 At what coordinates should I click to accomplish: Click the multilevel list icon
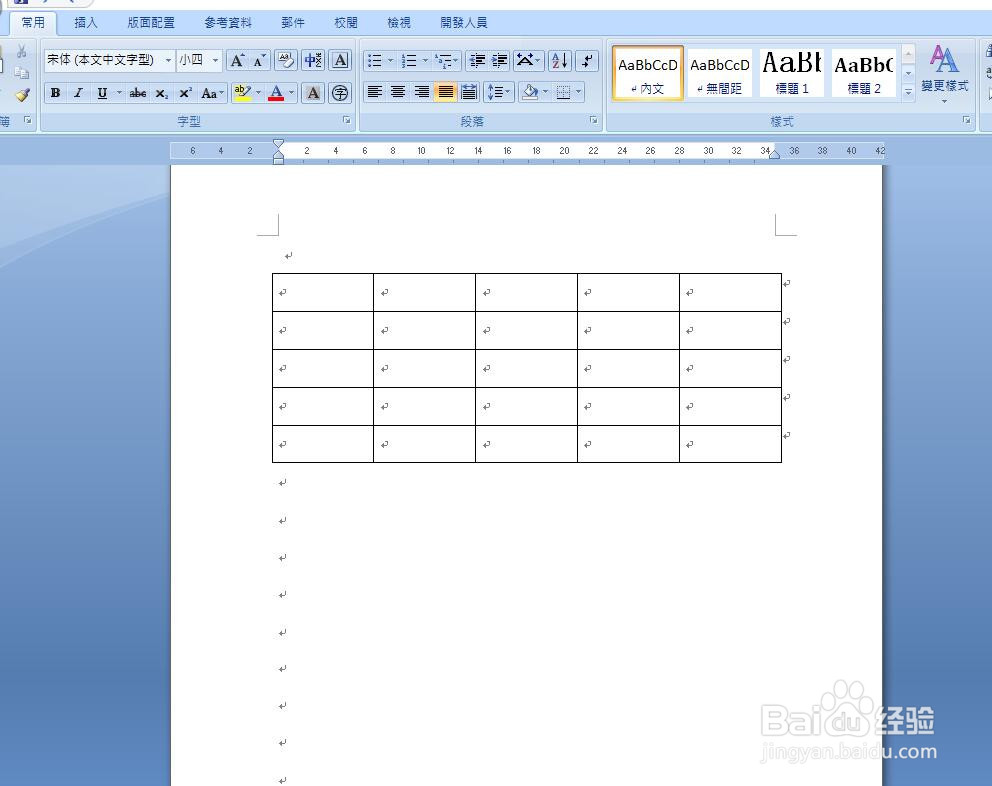click(444, 61)
